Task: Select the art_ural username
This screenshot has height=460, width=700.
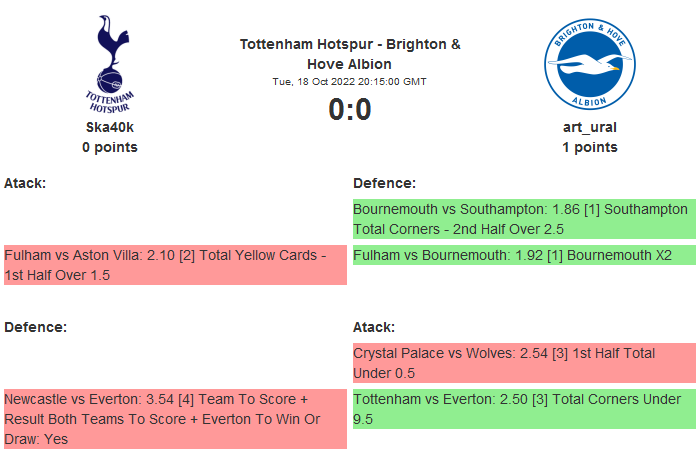Action: tap(589, 127)
